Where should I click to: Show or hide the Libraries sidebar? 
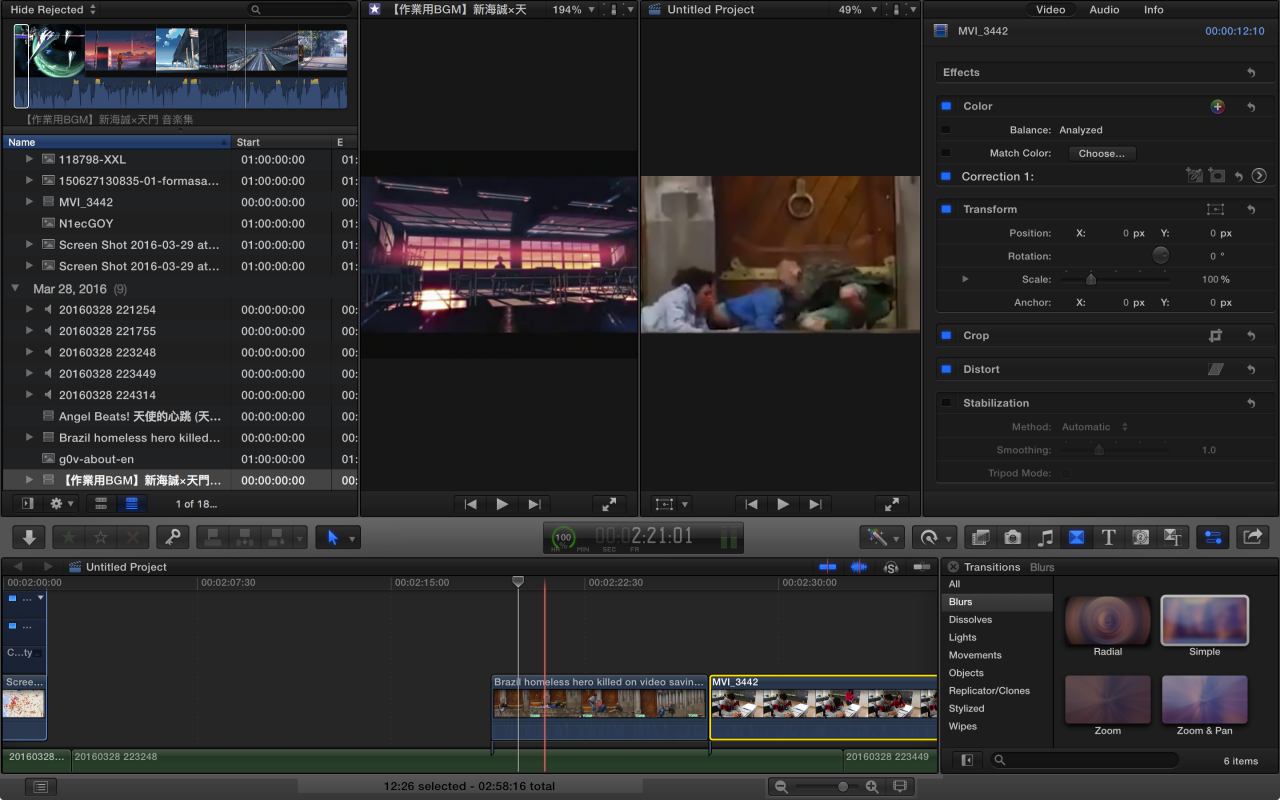click(27, 504)
